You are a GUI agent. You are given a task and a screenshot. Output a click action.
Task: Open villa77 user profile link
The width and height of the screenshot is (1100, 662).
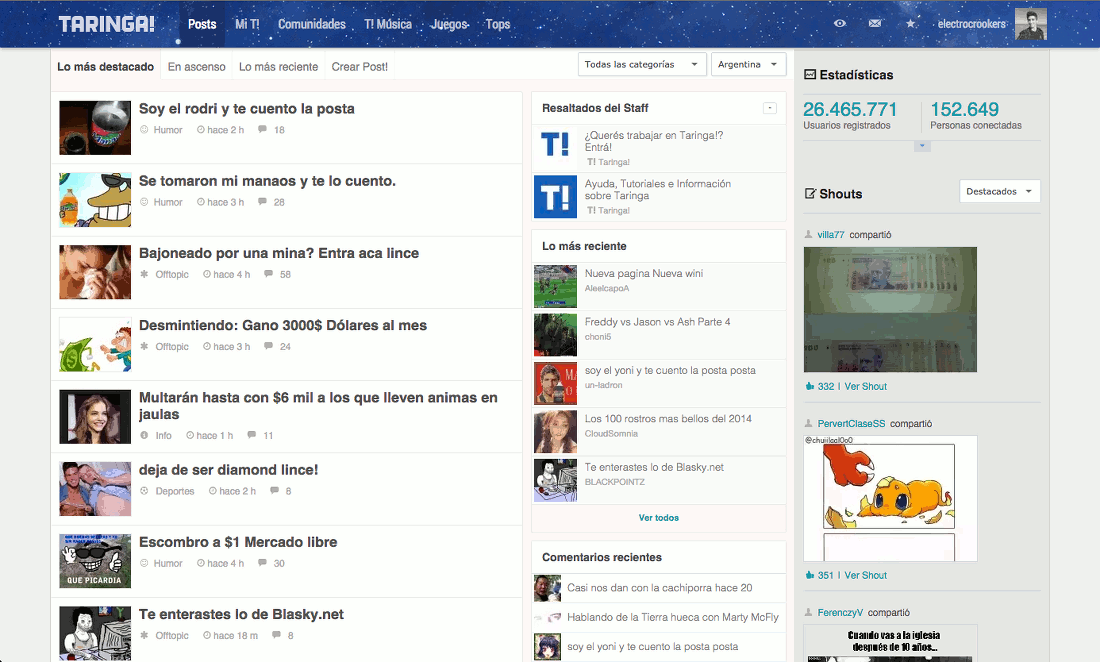point(831,234)
